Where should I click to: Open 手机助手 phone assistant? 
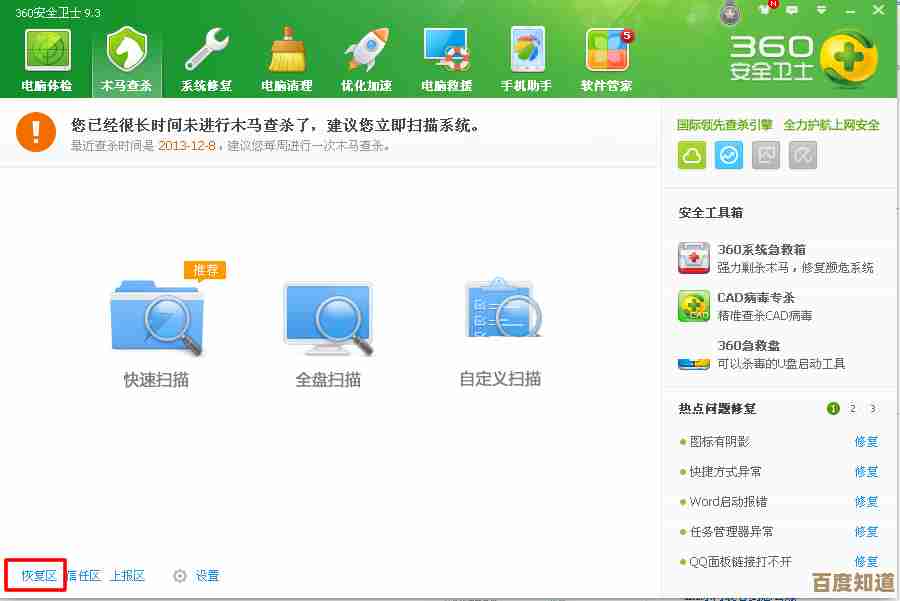[x=526, y=60]
